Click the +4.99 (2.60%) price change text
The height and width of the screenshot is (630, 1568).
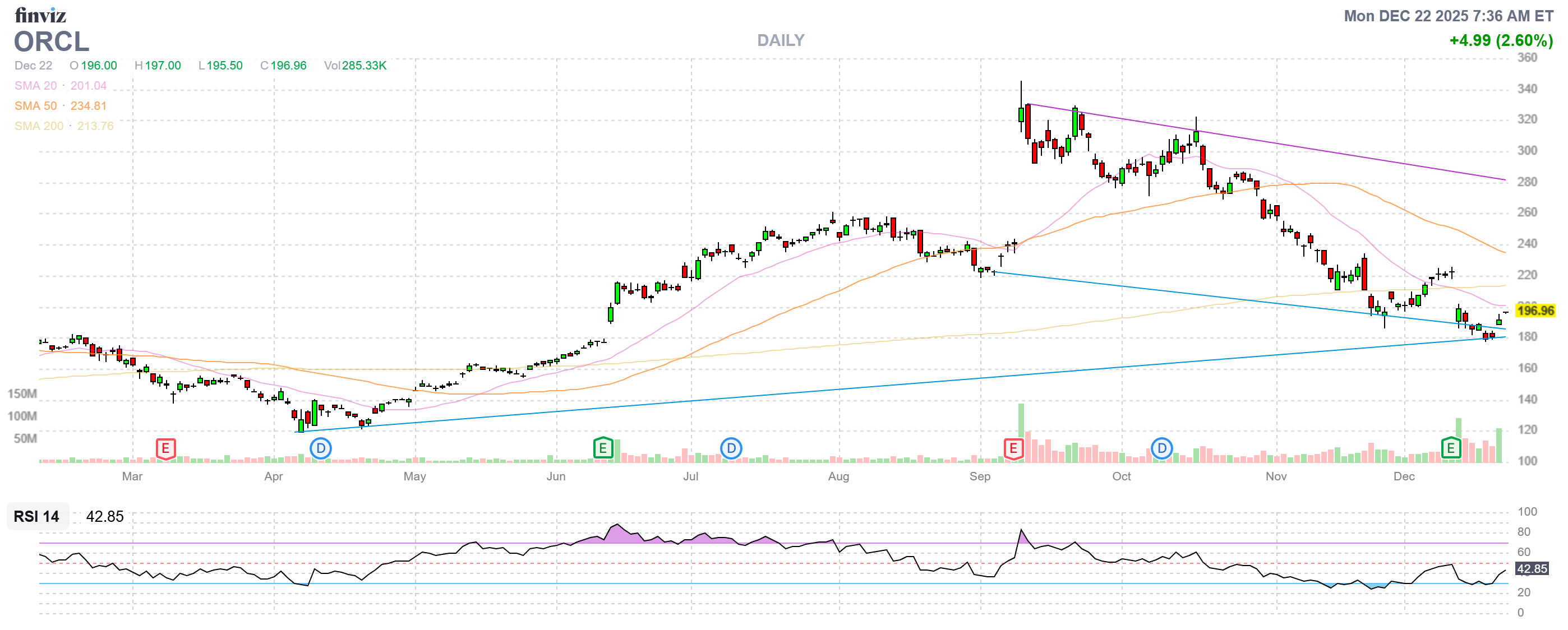tap(1501, 40)
